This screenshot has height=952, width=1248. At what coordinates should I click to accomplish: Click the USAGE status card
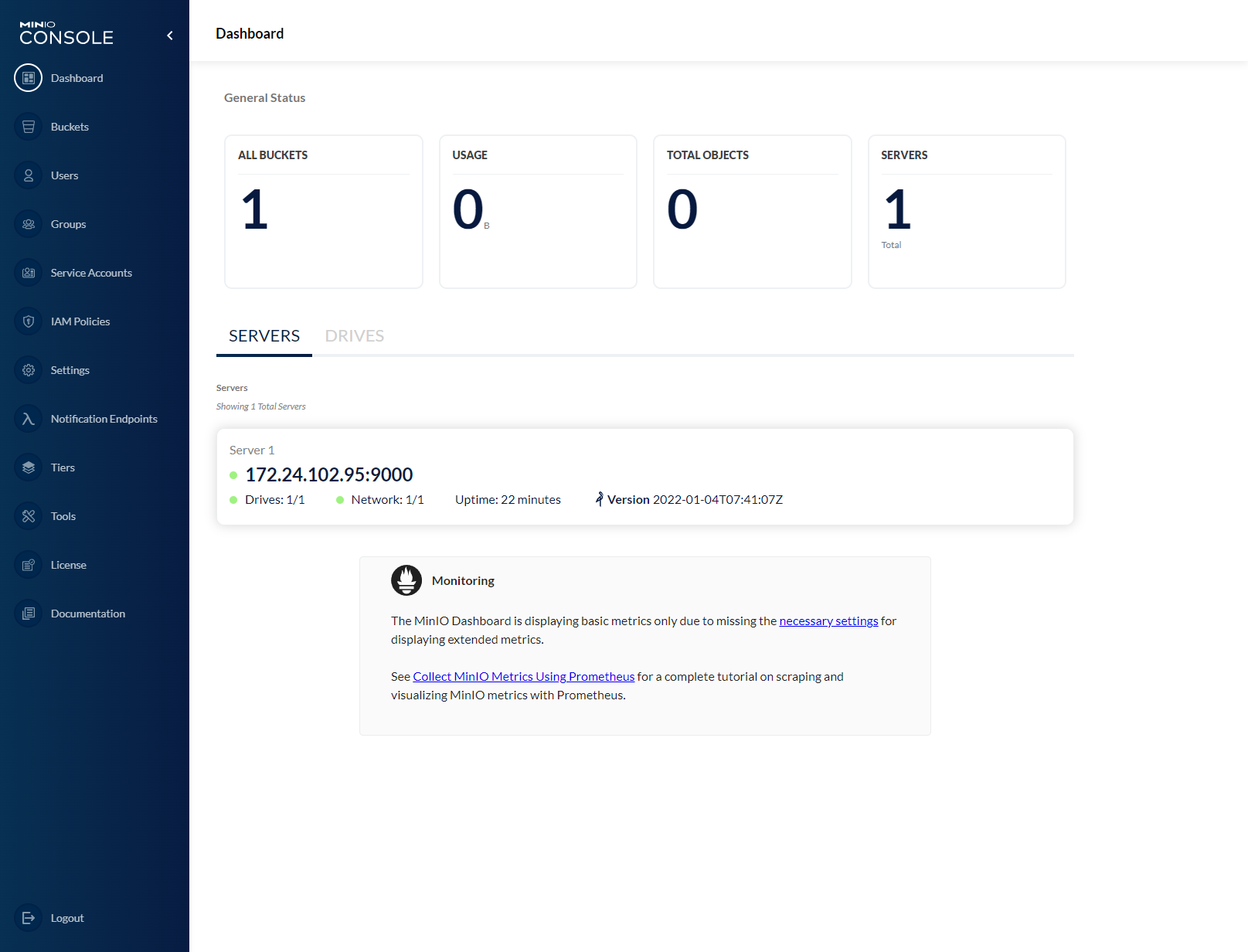[538, 212]
